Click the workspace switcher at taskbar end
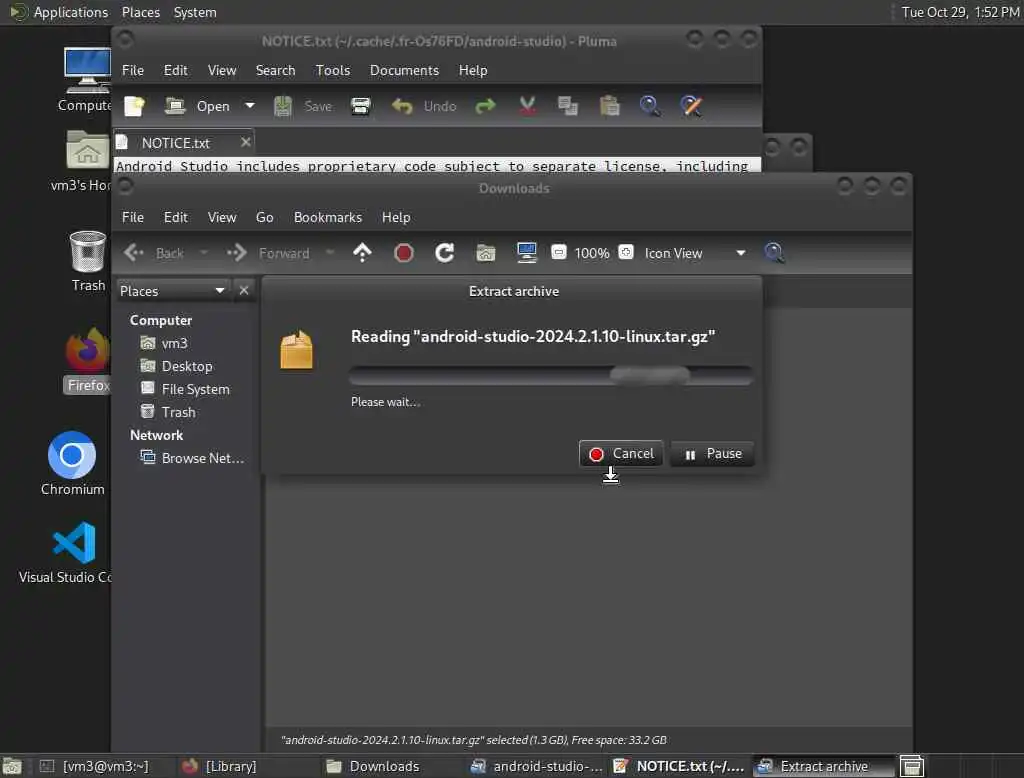This screenshot has height=778, width=1024. [912, 766]
